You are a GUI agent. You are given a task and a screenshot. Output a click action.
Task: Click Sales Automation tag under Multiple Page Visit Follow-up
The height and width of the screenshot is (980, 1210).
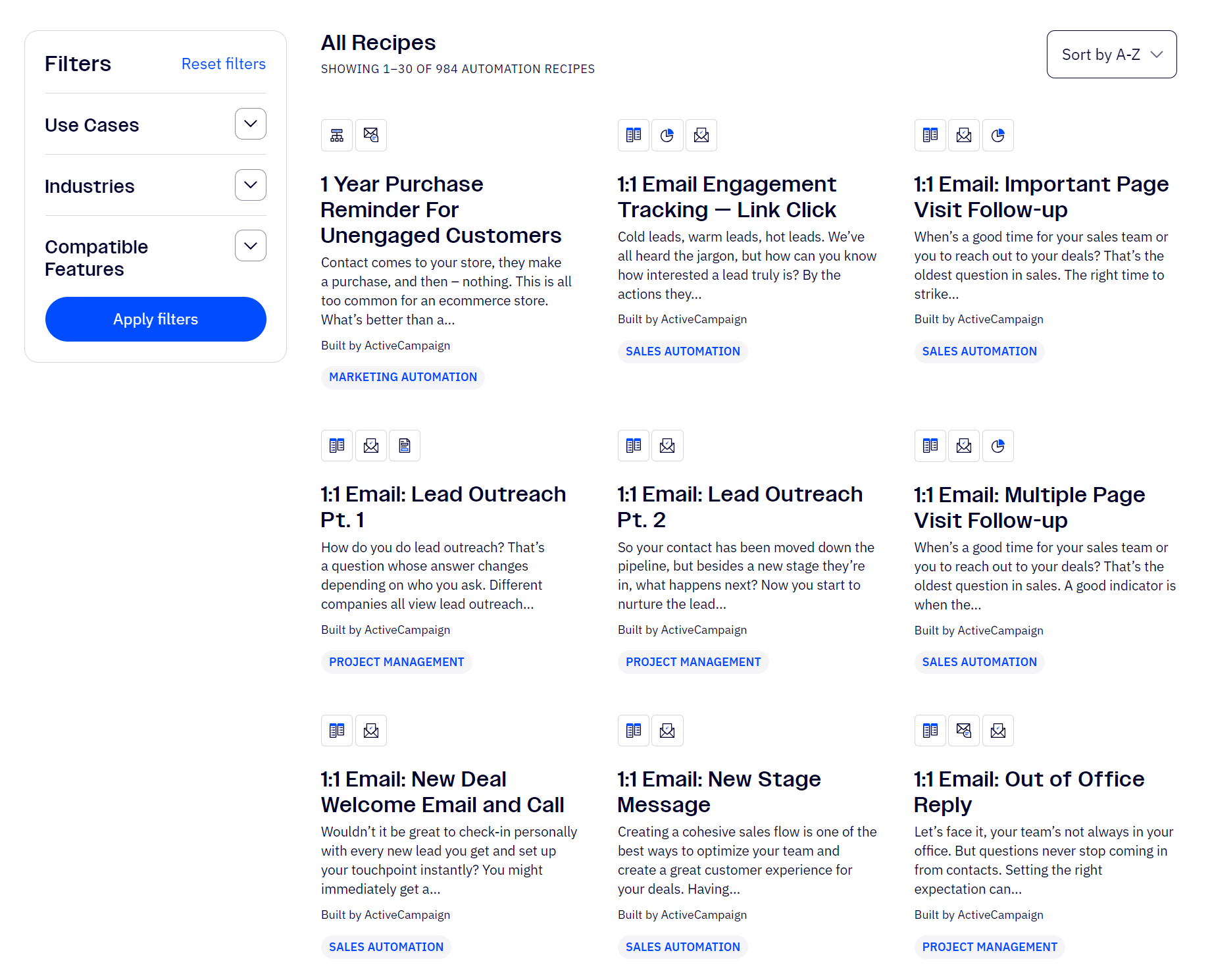click(979, 662)
